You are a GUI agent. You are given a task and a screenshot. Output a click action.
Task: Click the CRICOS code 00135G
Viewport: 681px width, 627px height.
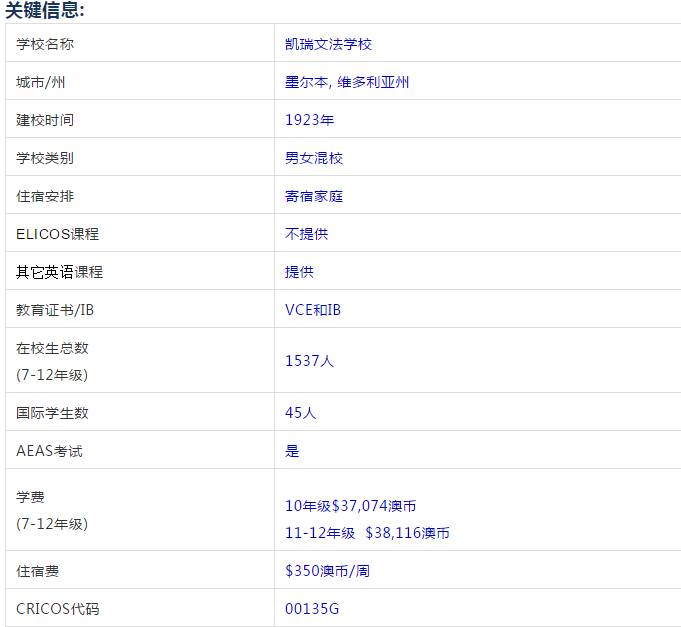[x=312, y=609]
